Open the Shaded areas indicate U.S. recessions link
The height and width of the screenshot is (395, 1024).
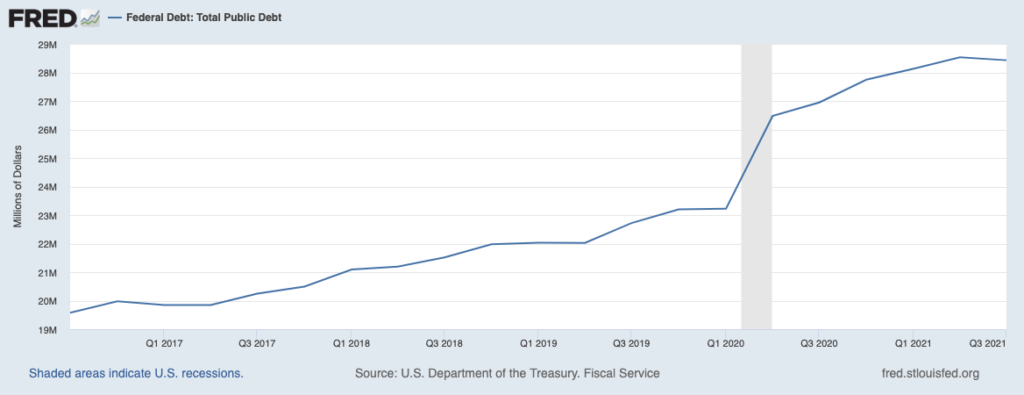(136, 374)
